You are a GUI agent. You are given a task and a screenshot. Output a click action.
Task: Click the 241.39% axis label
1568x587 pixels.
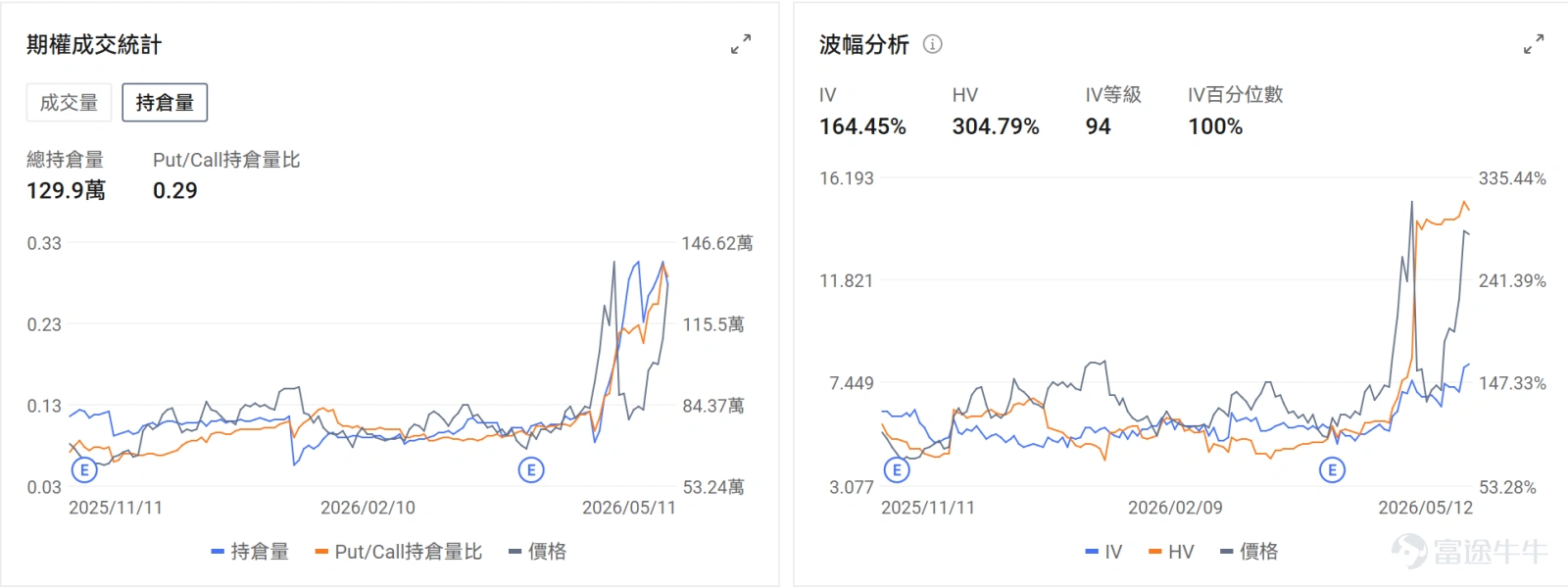click(1512, 281)
